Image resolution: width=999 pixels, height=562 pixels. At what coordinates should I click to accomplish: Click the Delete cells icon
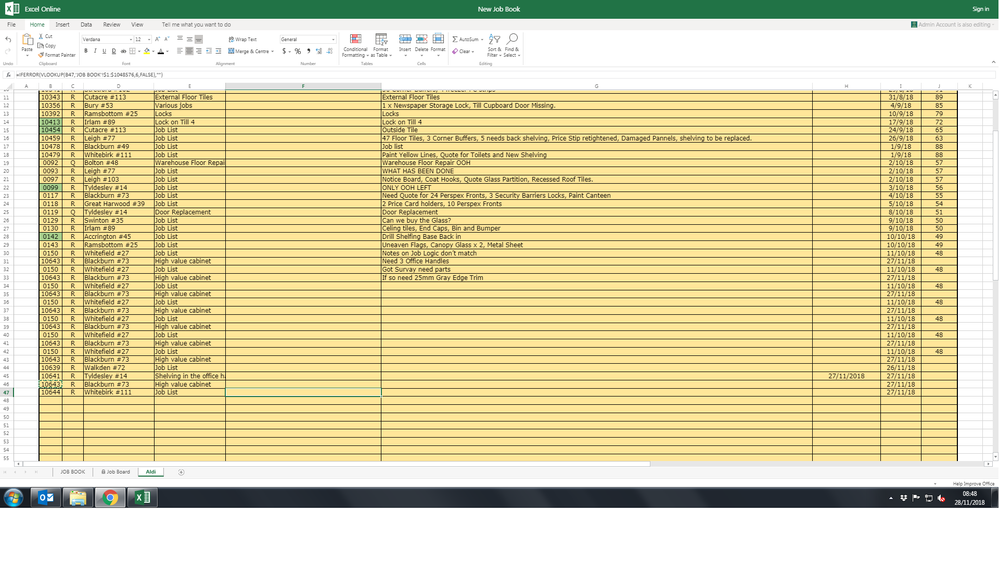click(x=421, y=40)
